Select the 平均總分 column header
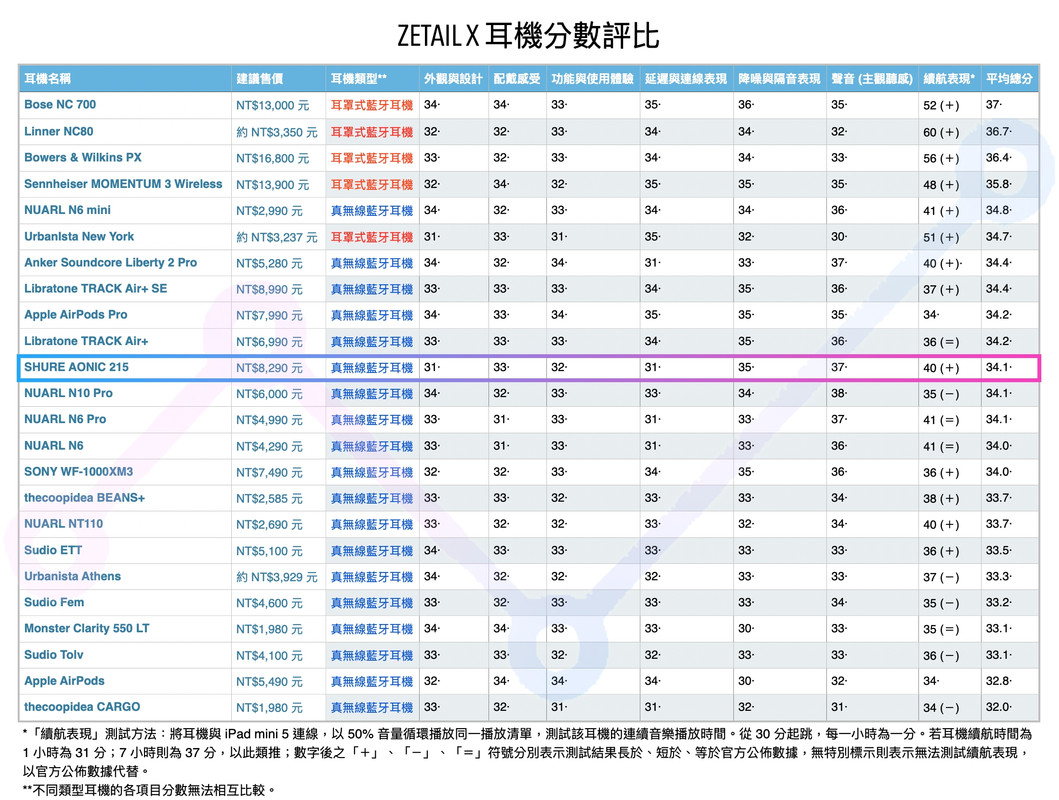Screen dimensions: 1059x800 (x=1009, y=79)
